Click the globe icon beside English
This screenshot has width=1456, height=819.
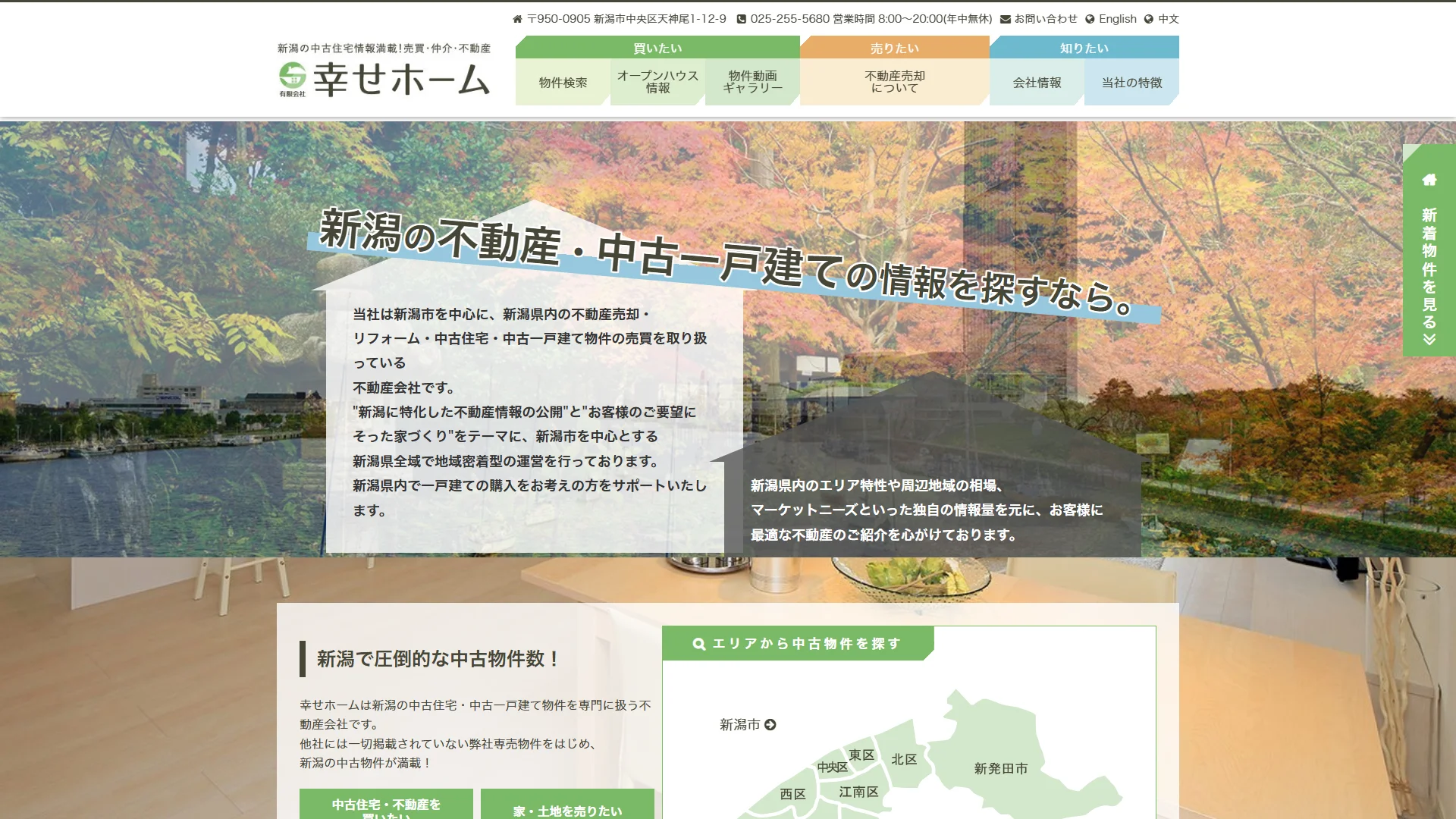point(1090,19)
